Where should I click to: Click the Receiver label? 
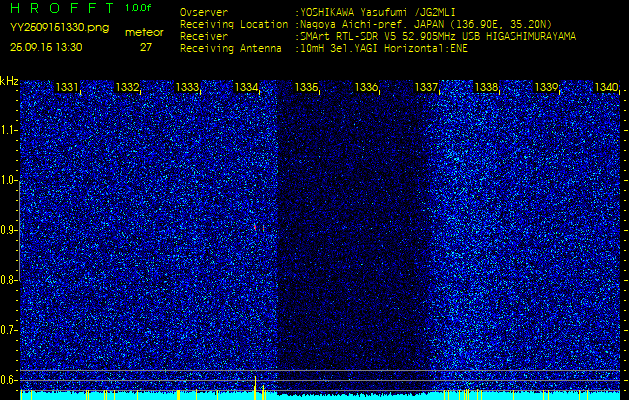click(204, 37)
